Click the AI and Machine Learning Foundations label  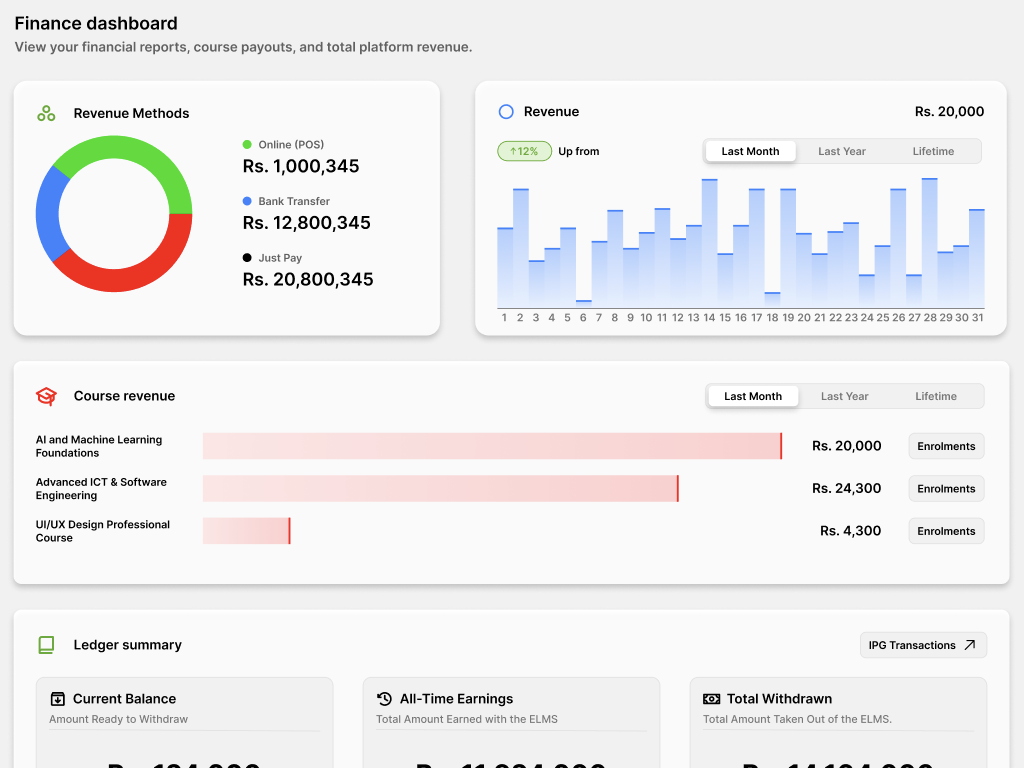click(99, 446)
